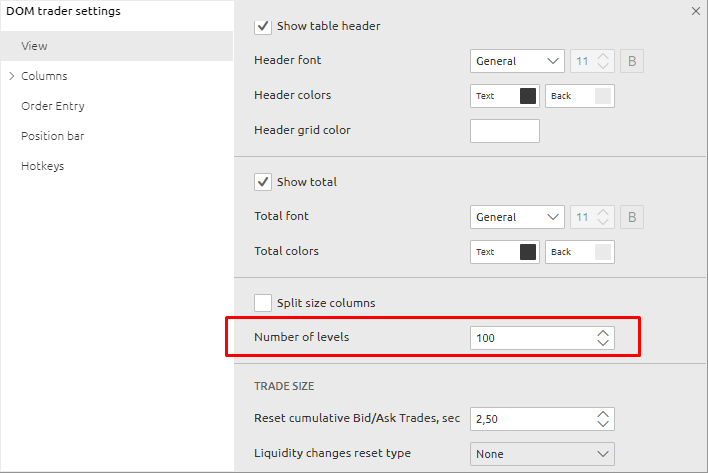Increase Header font size stepper
Image resolution: width=708 pixels, height=473 pixels.
click(x=602, y=56)
